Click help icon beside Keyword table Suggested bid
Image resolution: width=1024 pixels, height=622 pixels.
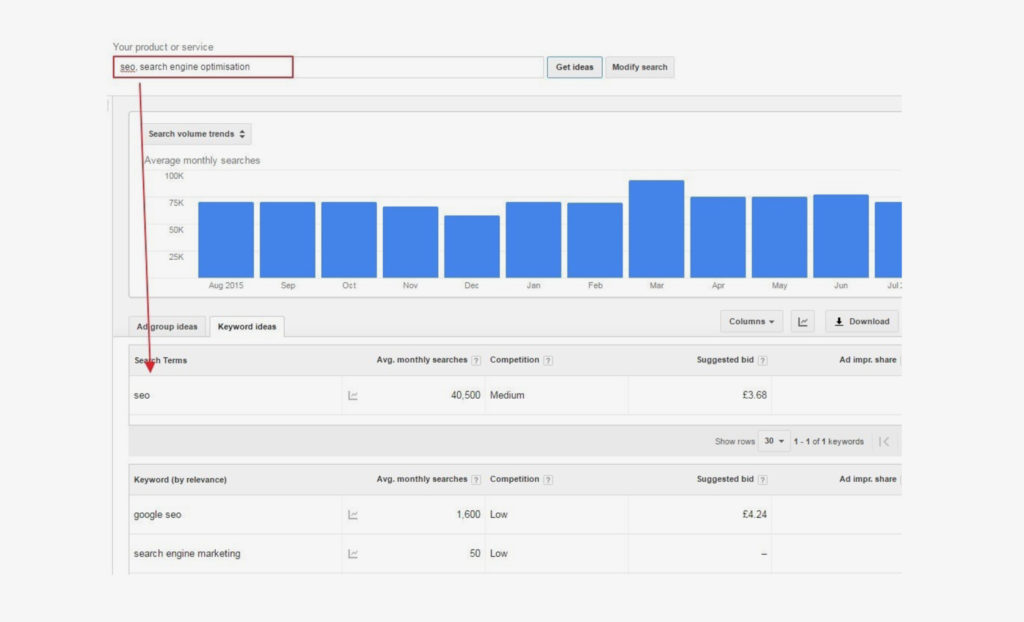[x=762, y=480]
